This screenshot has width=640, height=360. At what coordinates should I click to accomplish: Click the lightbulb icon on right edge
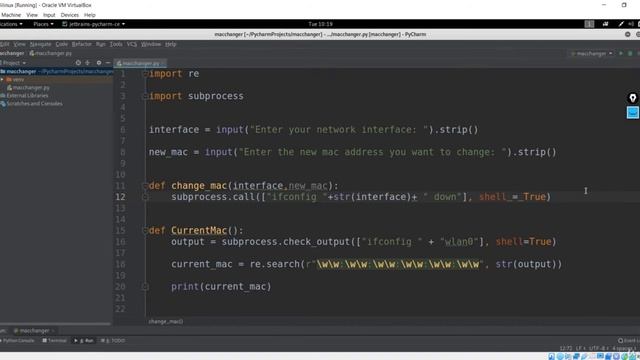633,98
